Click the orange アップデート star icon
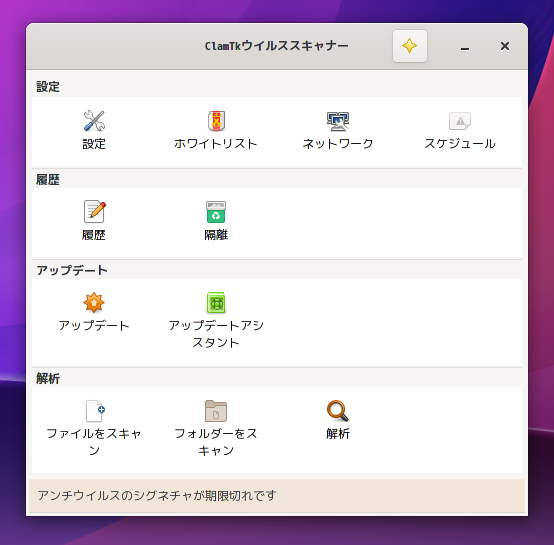Viewport: 554px width, 545px height. (94, 302)
